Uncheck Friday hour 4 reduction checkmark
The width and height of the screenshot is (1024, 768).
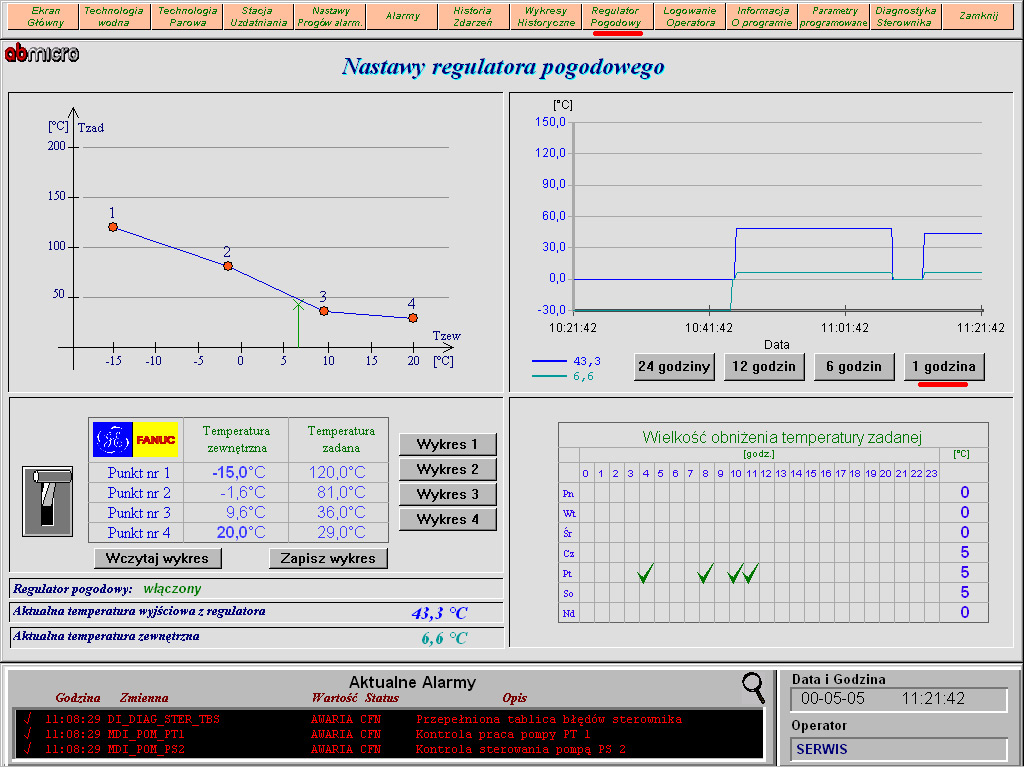coord(645,573)
